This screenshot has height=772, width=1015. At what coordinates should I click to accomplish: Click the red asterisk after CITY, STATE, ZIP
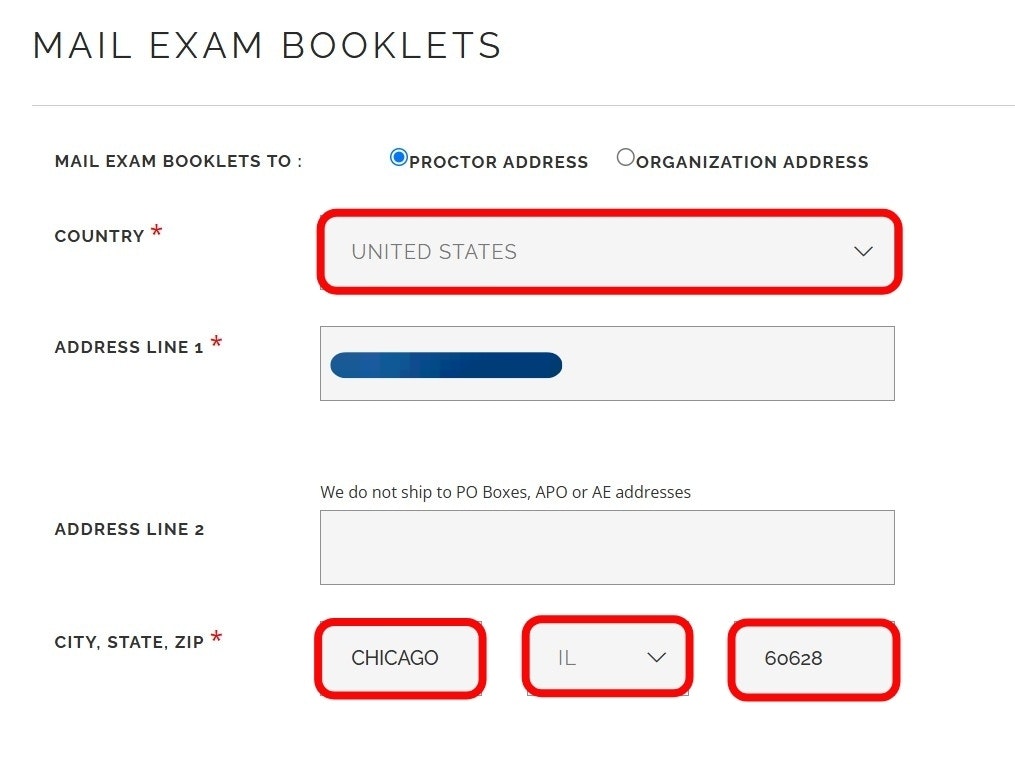click(x=216, y=639)
